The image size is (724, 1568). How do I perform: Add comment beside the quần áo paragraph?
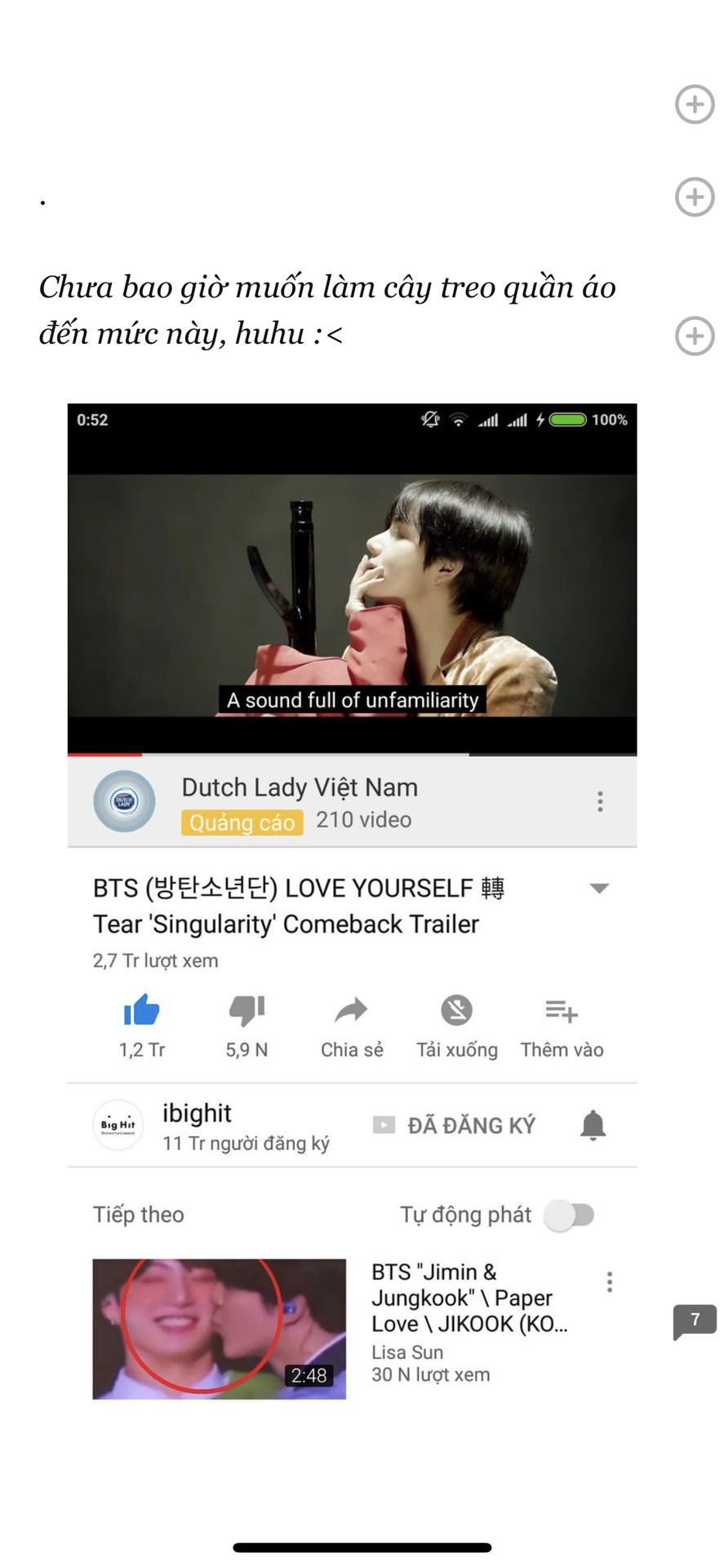click(x=695, y=336)
